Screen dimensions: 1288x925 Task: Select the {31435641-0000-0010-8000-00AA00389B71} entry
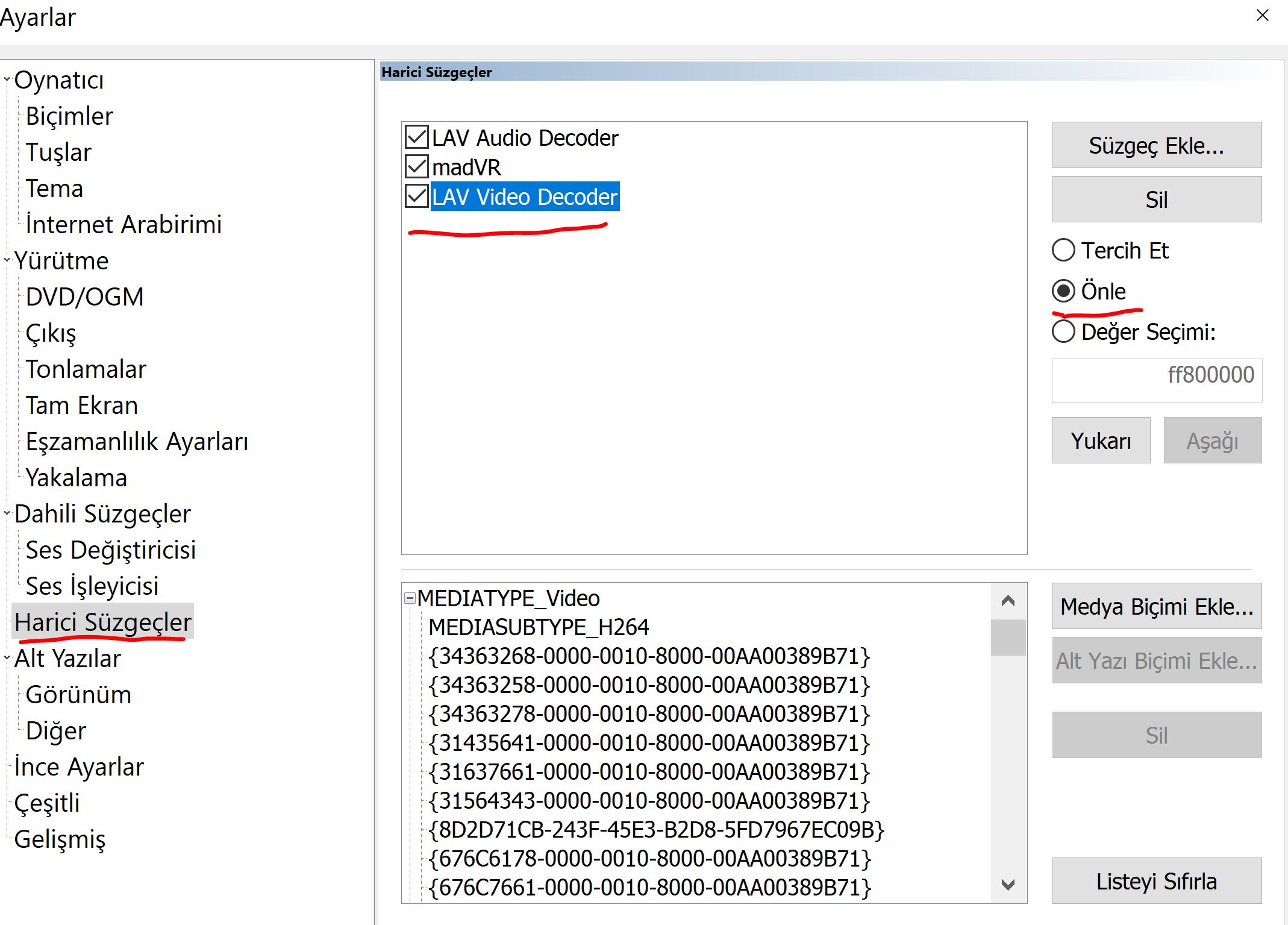[x=649, y=742]
